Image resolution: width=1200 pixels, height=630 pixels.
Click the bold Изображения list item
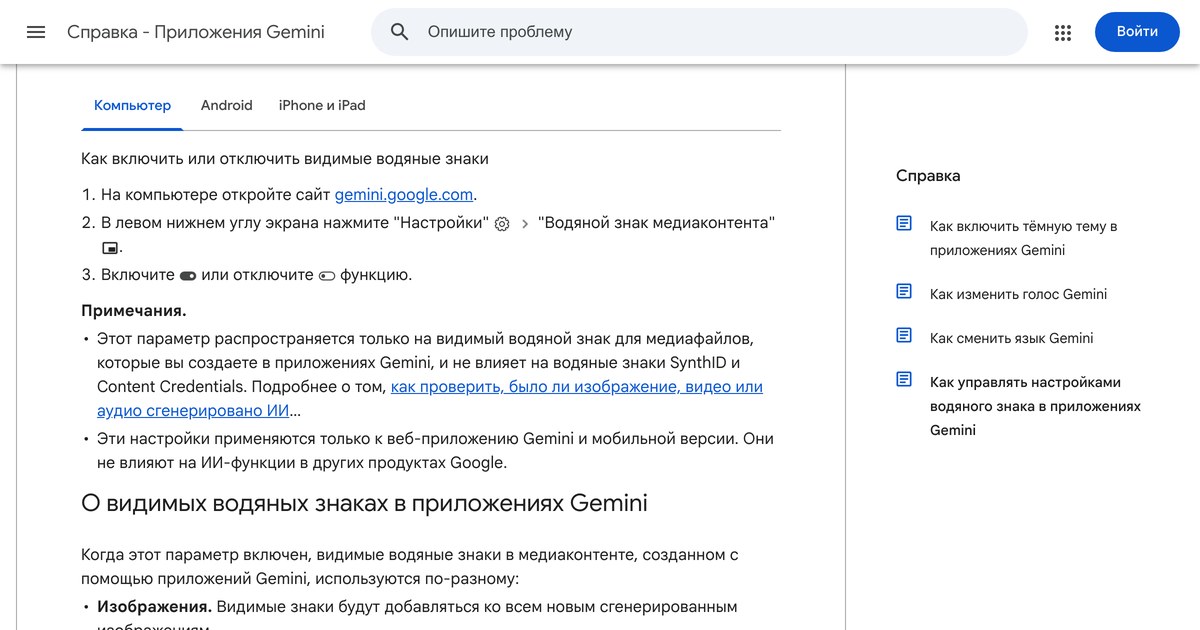(x=154, y=606)
